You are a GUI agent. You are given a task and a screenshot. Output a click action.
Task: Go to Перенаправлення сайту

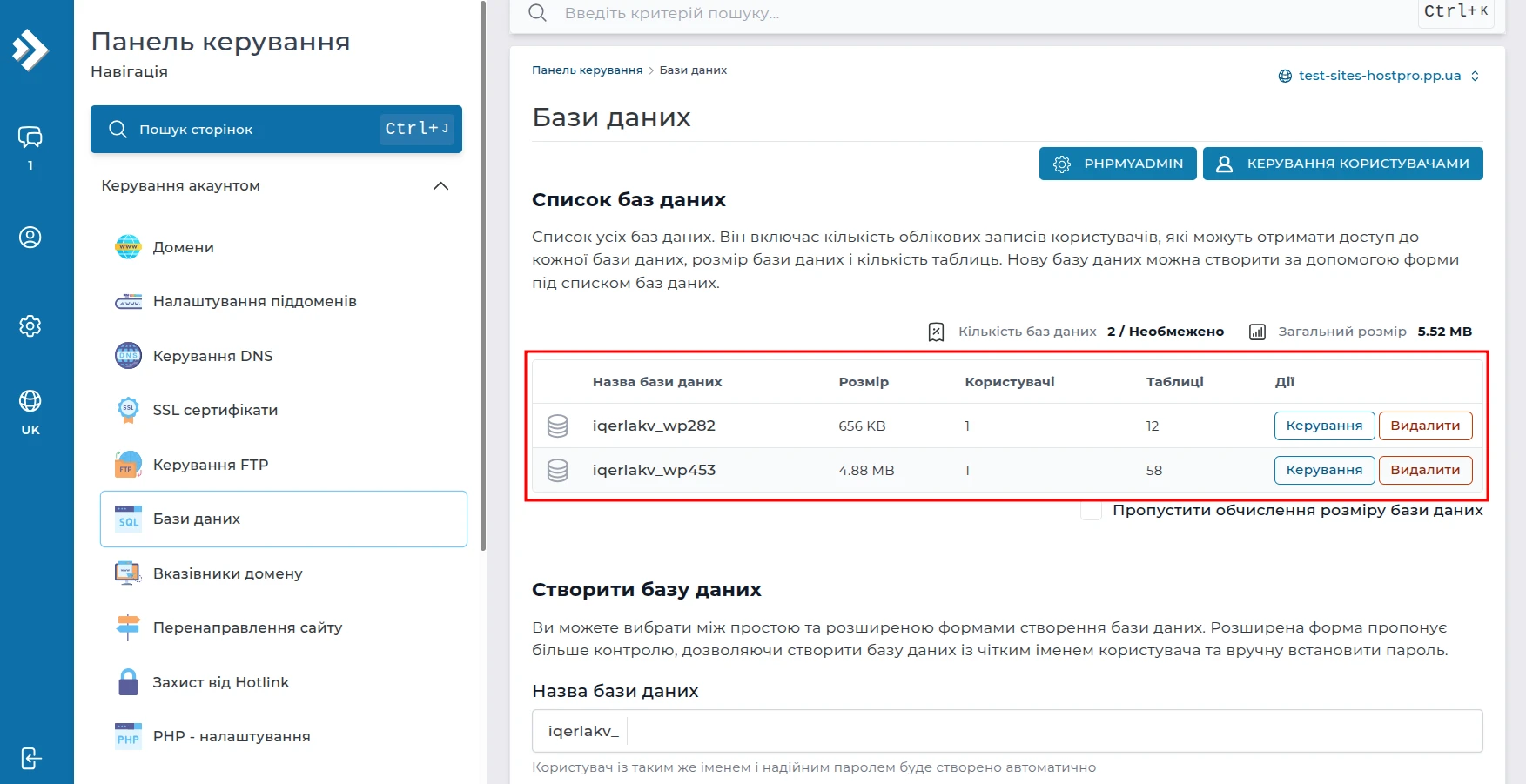(283, 627)
